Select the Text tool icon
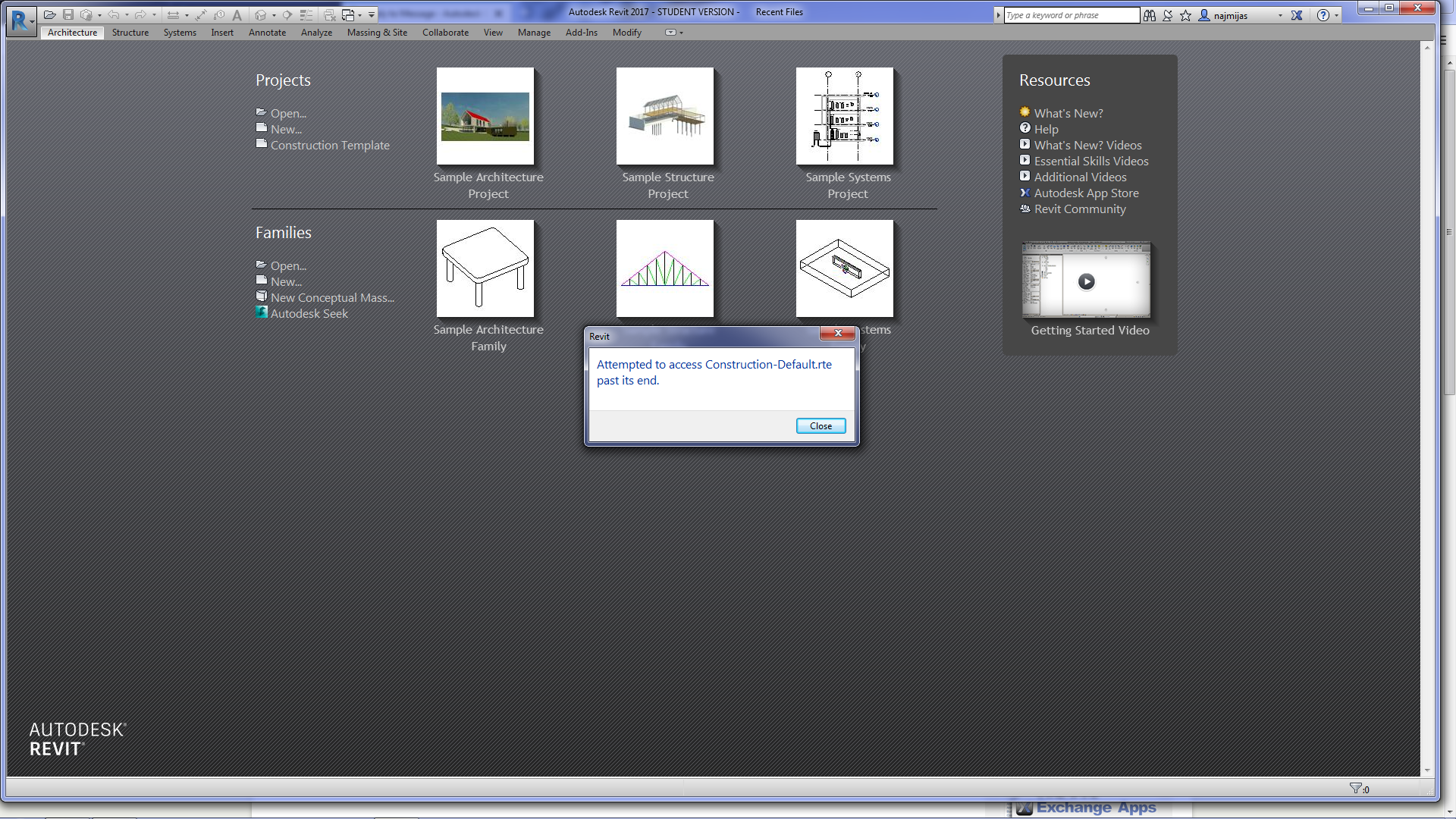Screen dimensions: 1456x819 point(237,15)
